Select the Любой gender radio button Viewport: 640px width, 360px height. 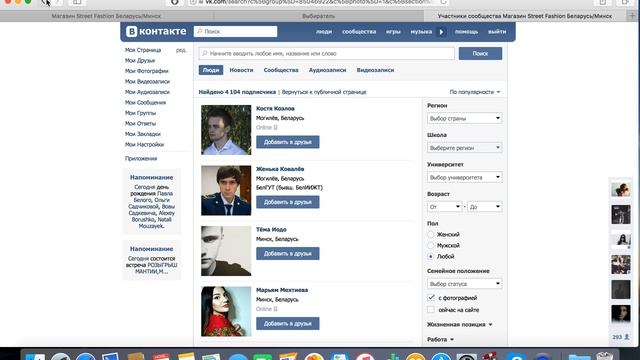click(431, 256)
